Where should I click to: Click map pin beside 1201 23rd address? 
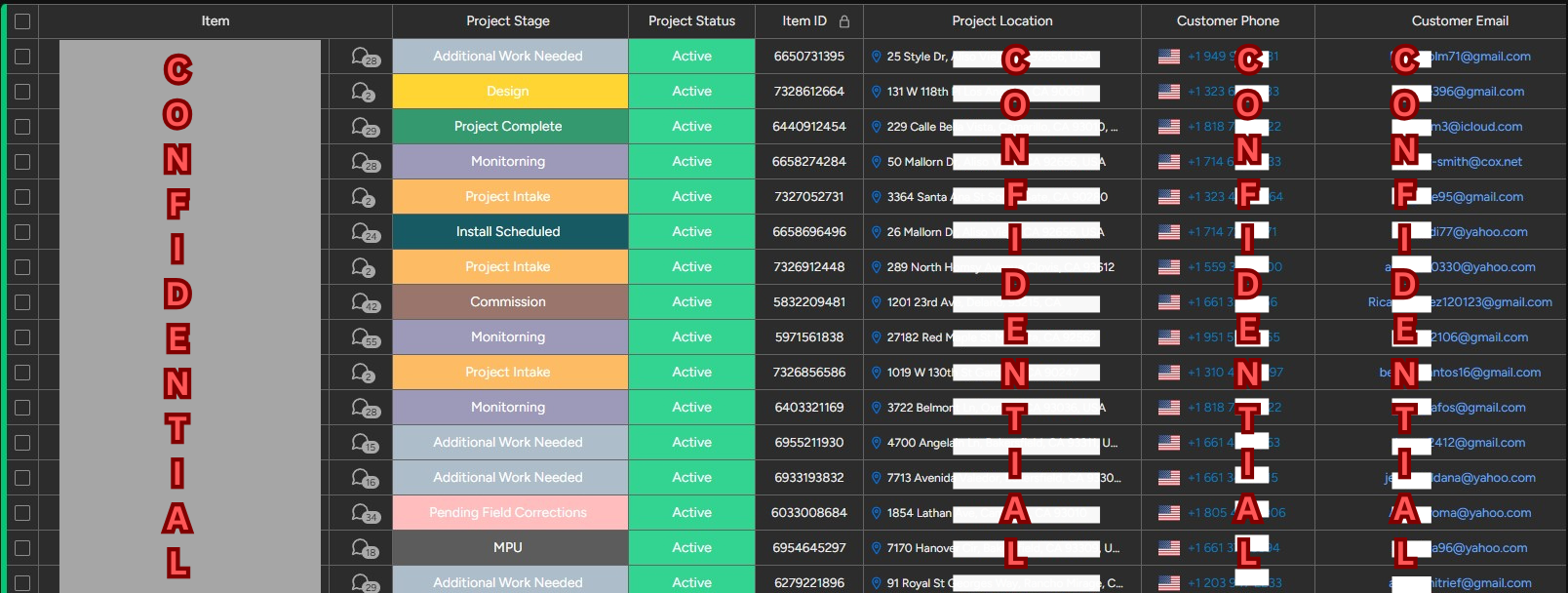(x=877, y=302)
